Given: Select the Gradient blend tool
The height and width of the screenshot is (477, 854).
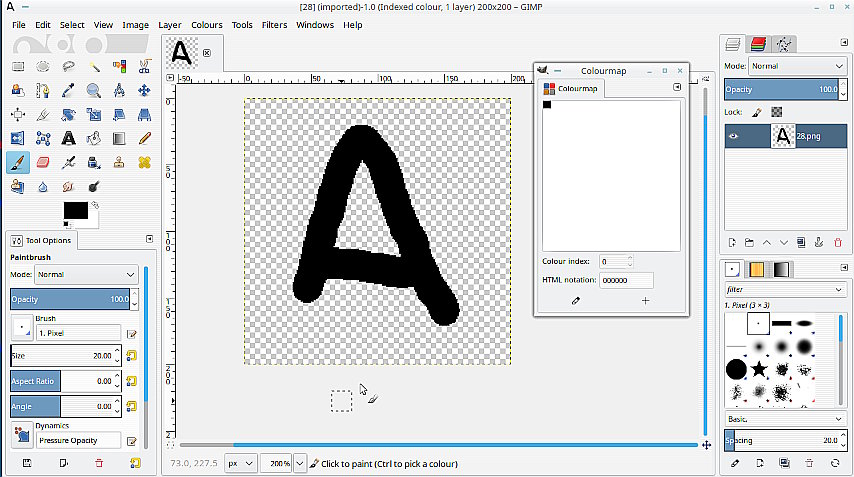Looking at the screenshot, I should point(119,138).
